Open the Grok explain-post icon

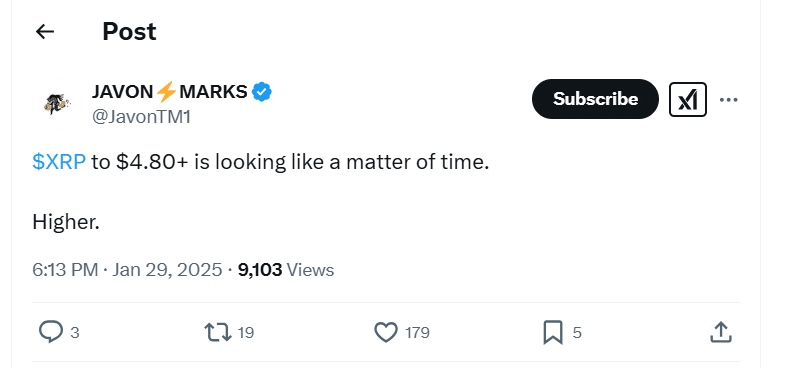point(688,99)
